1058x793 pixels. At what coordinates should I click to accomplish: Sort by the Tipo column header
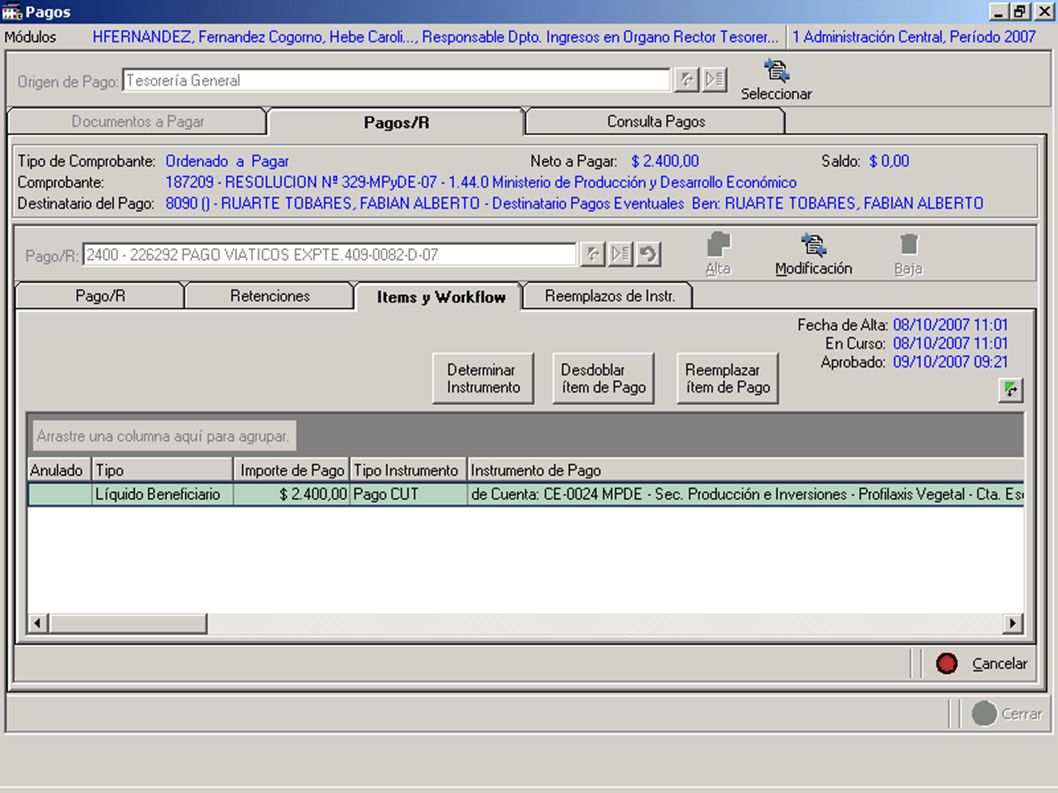click(162, 470)
